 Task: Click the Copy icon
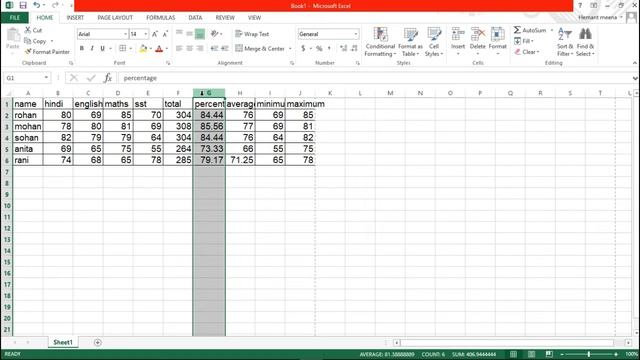[x=28, y=41]
